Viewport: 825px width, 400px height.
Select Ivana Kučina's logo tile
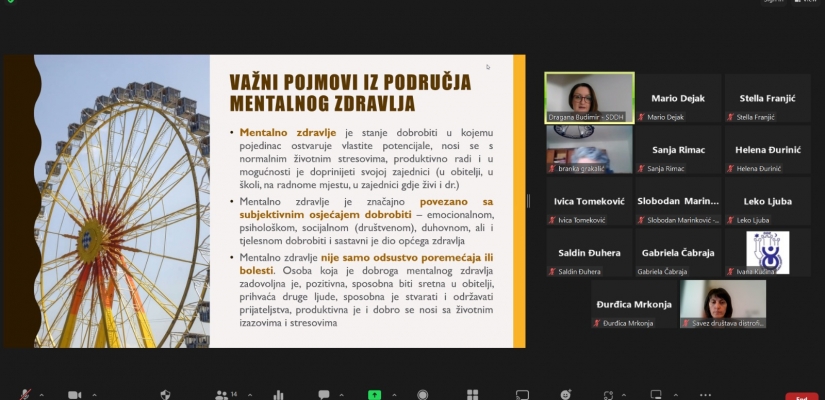[767, 253]
